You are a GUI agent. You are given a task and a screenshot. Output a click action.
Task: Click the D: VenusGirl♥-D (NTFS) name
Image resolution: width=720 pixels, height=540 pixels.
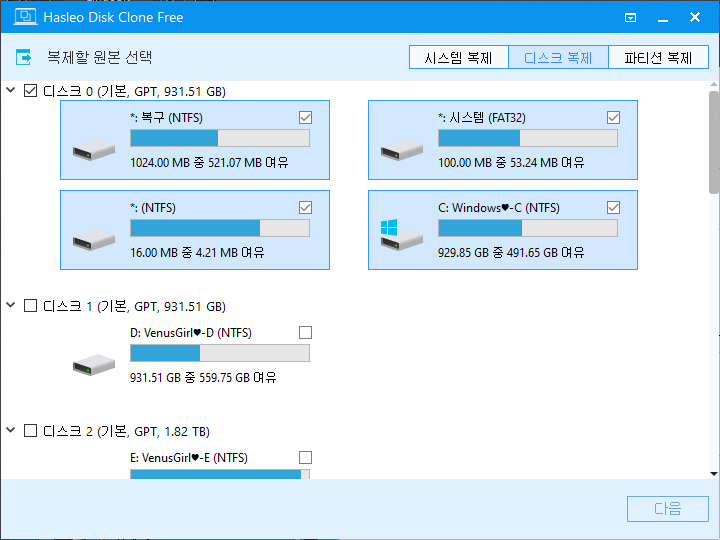(191, 333)
